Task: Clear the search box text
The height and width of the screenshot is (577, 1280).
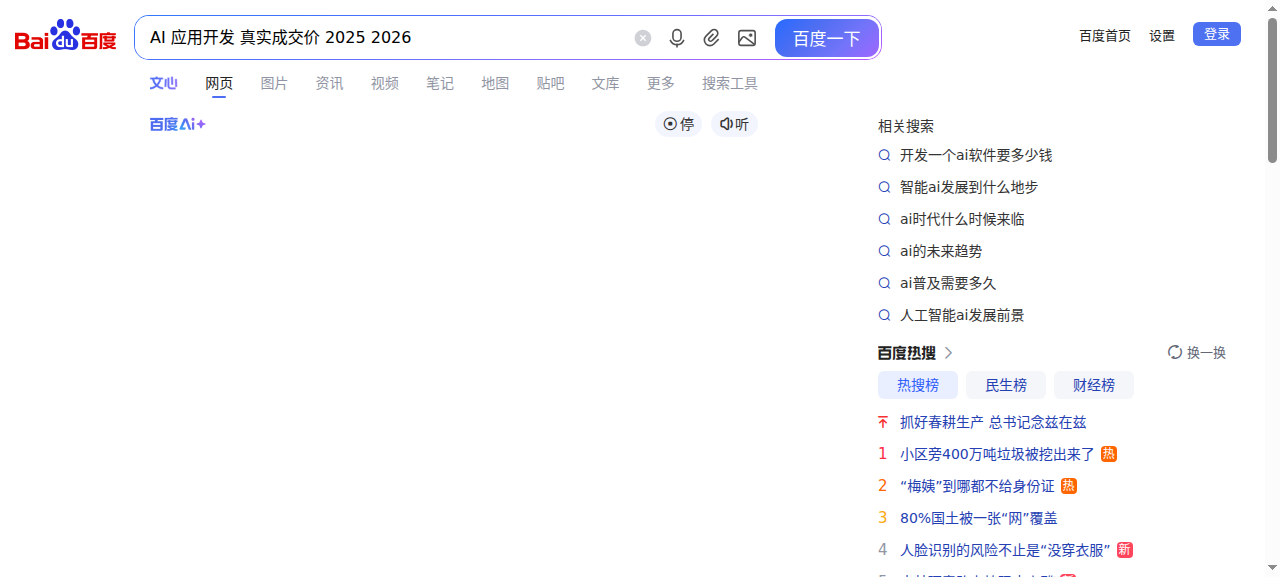Action: coord(643,38)
